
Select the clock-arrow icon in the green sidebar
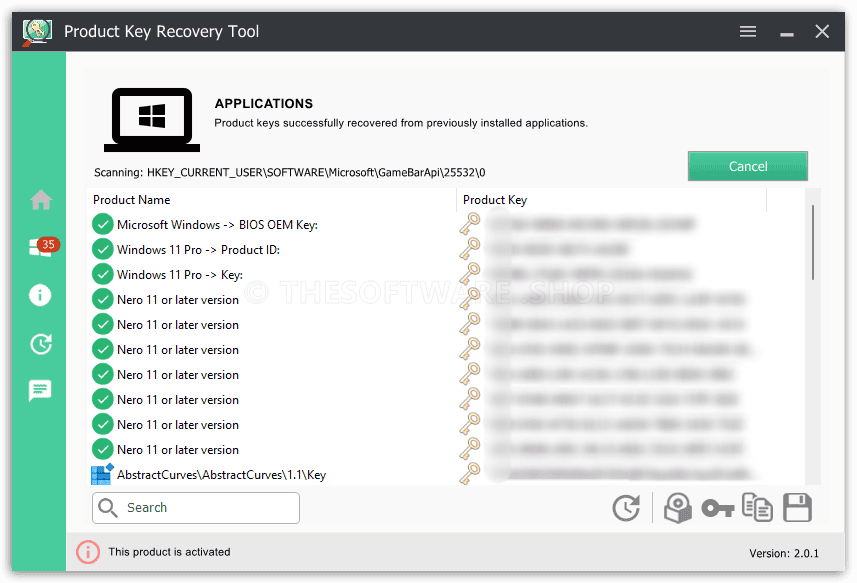(x=41, y=344)
